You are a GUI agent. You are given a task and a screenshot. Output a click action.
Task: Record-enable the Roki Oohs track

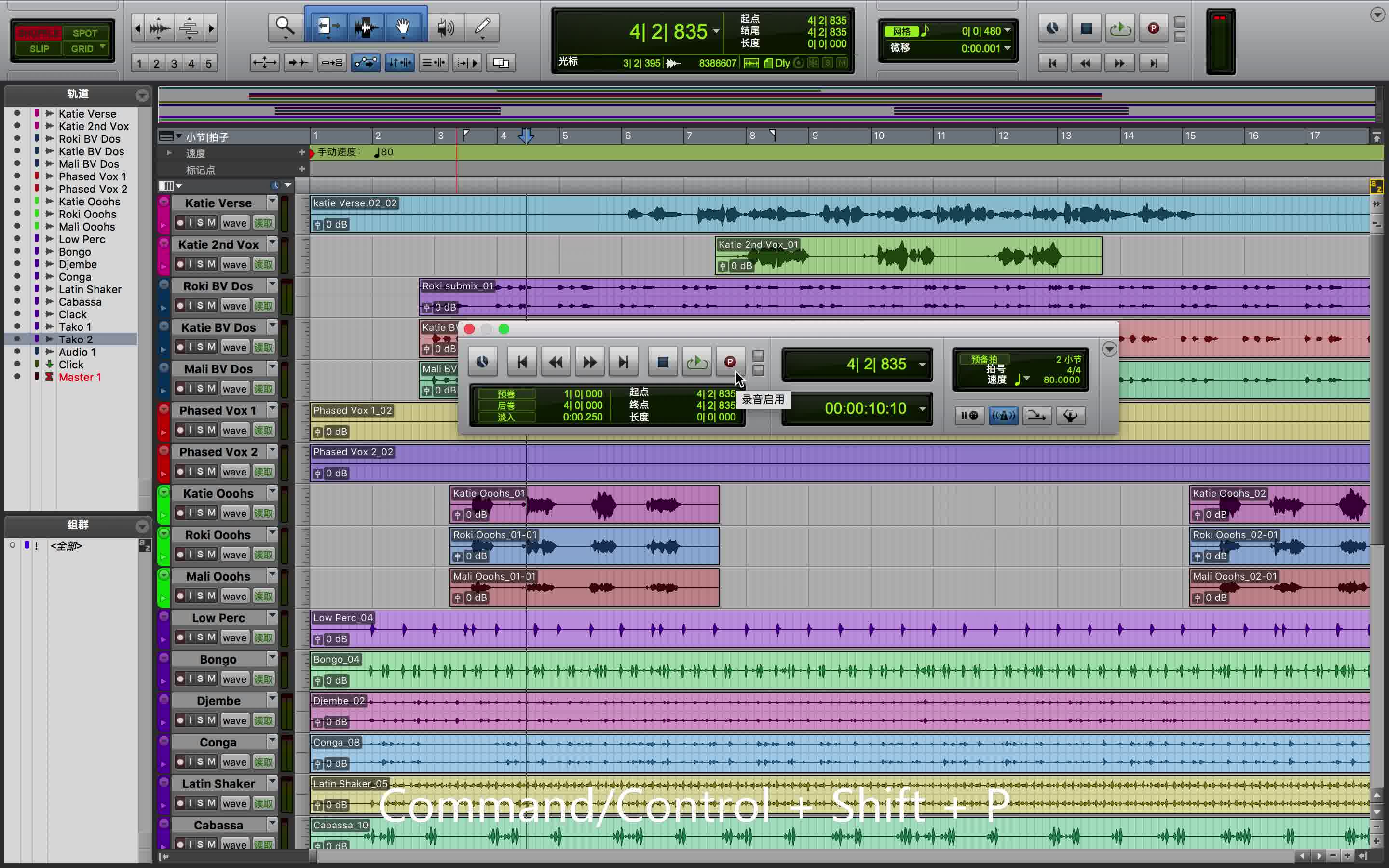click(x=180, y=555)
